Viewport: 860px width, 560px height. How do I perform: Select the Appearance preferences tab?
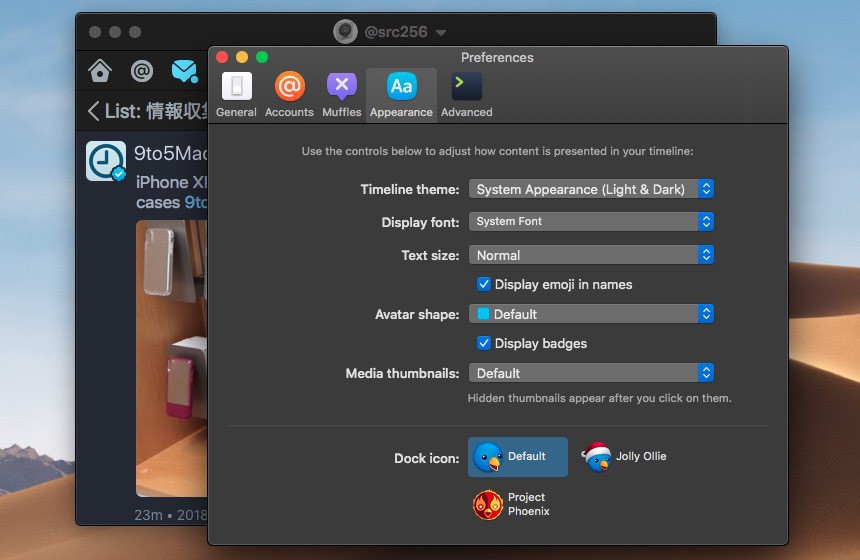click(401, 95)
